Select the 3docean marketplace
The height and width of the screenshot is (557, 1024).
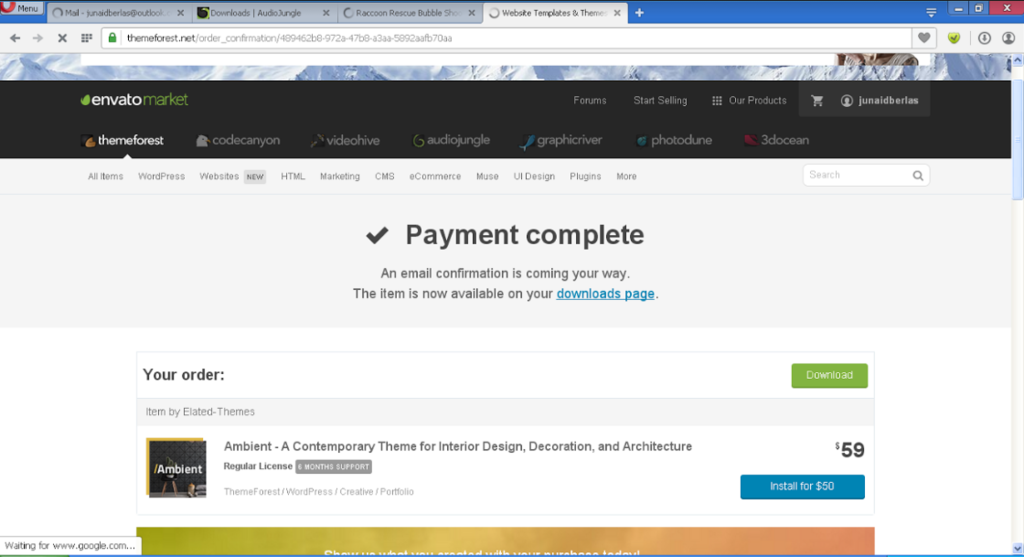coord(776,140)
